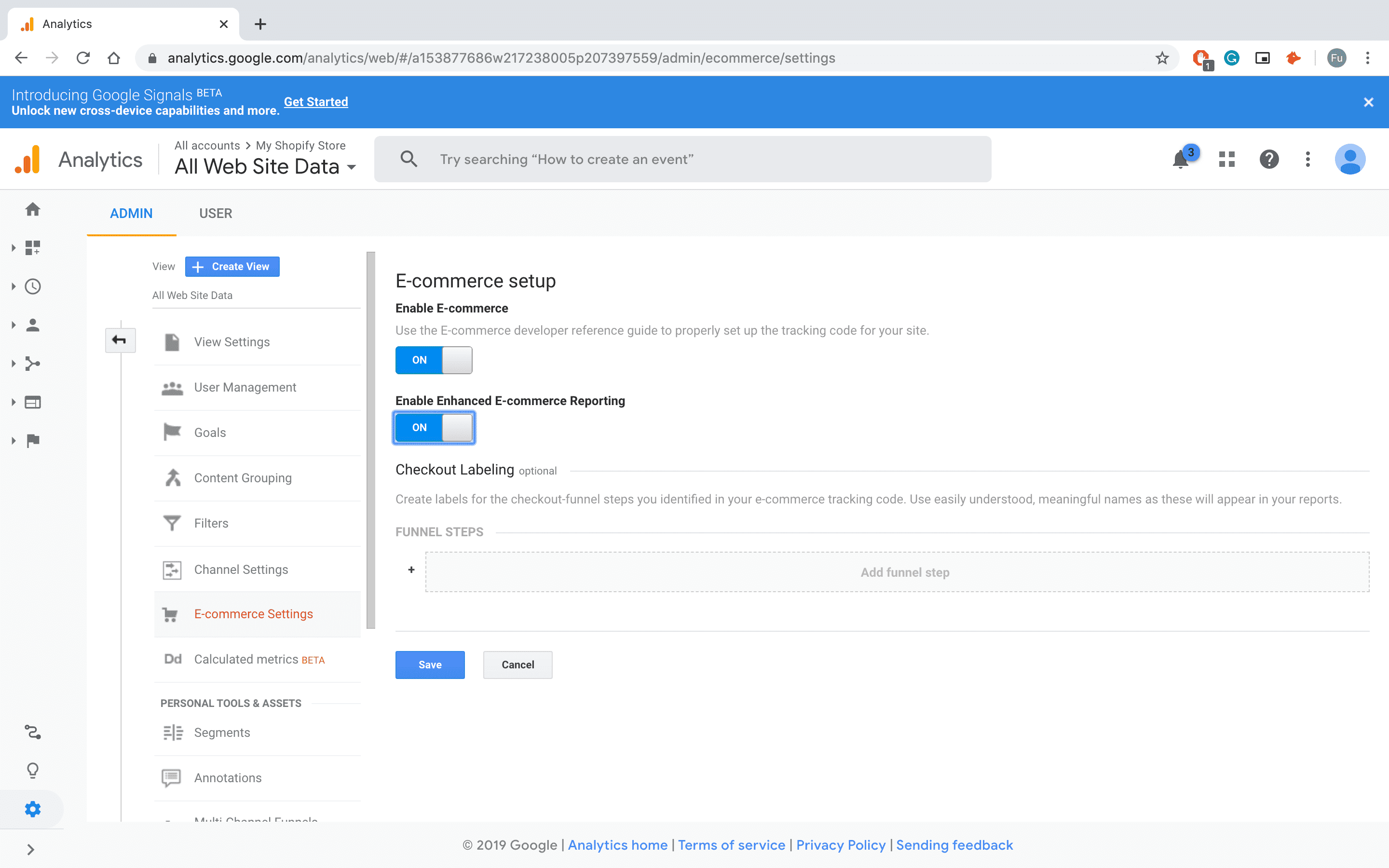Open Chrome's three-dot menu

point(1368,58)
